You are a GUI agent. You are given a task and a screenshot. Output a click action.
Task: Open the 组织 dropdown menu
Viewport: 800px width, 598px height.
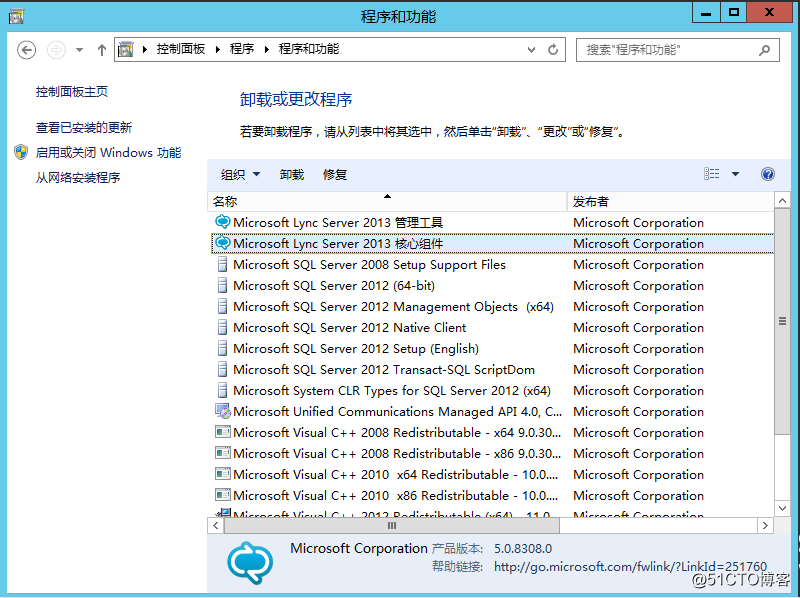(240, 175)
